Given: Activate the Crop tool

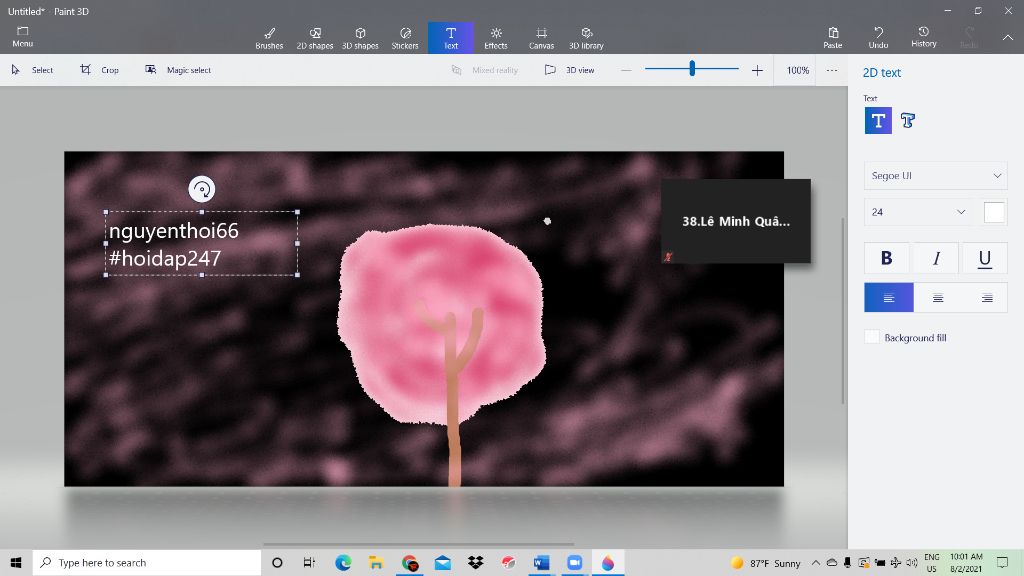Looking at the screenshot, I should pyautogui.click(x=99, y=70).
